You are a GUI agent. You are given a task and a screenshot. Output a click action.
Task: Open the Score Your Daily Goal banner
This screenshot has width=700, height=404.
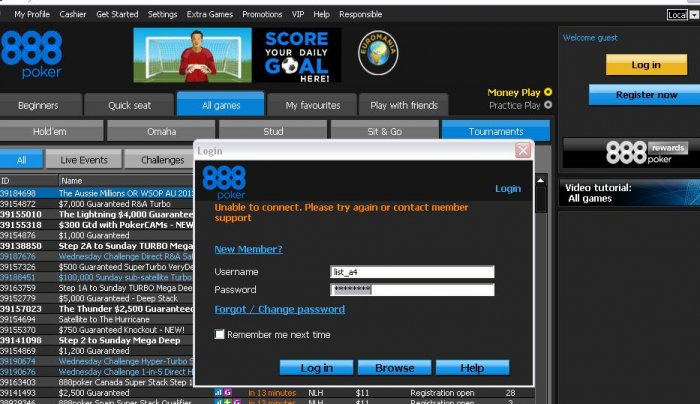click(237, 55)
